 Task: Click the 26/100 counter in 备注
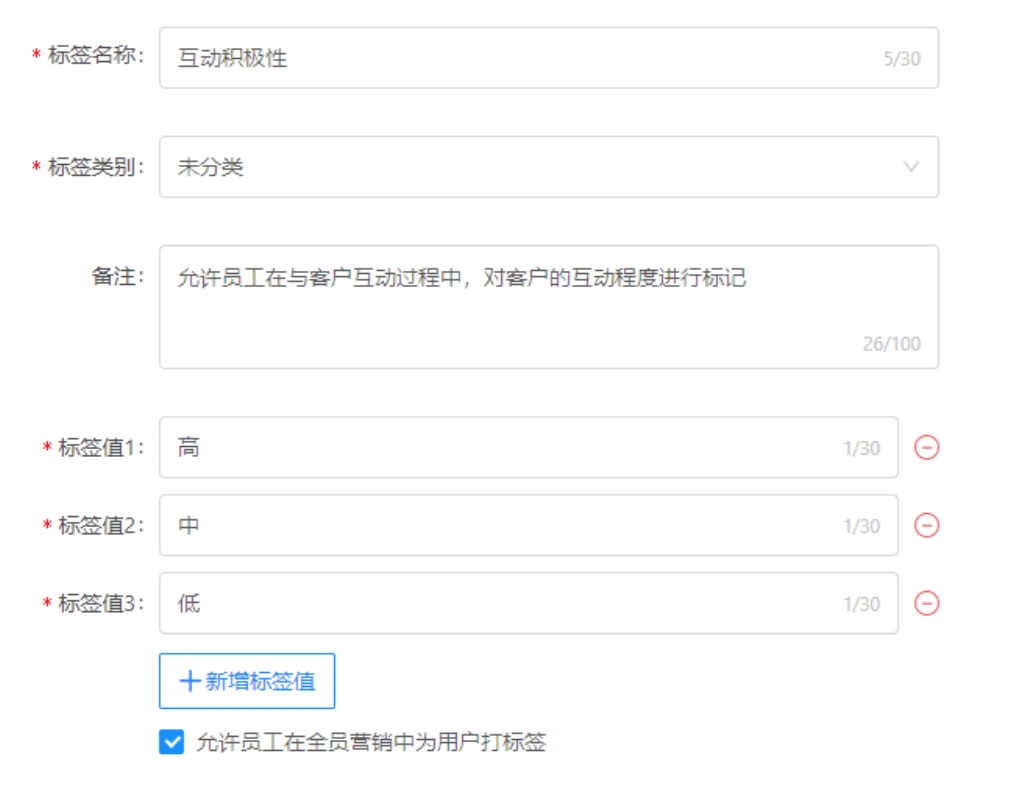pyautogui.click(x=892, y=344)
